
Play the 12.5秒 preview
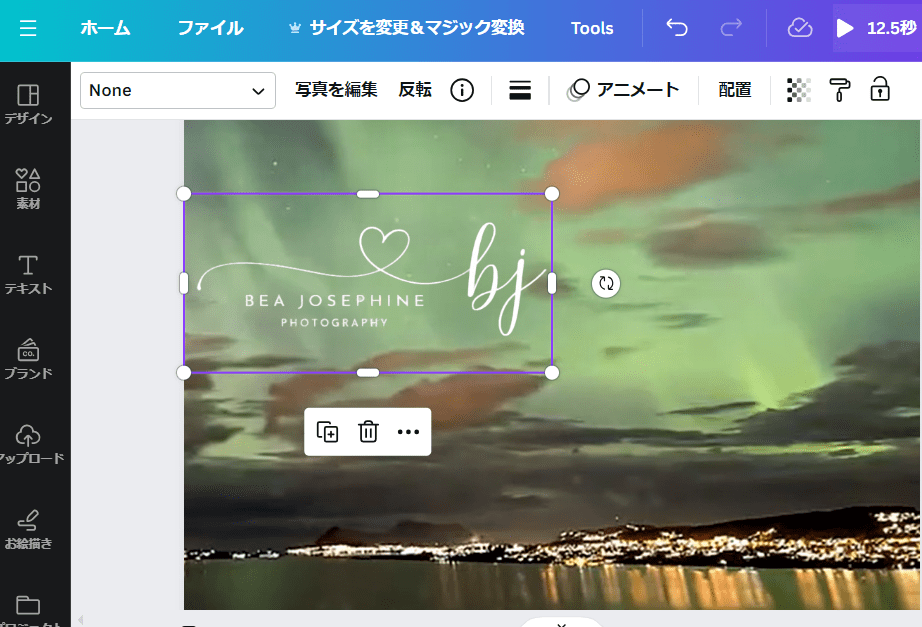(876, 28)
